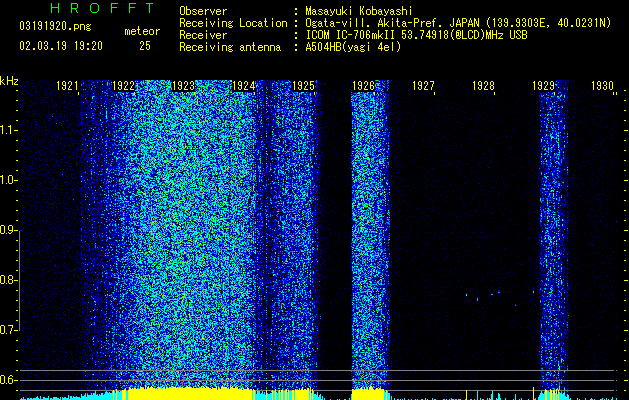
Task: Click the 1923 time marker
Action: (x=183, y=86)
